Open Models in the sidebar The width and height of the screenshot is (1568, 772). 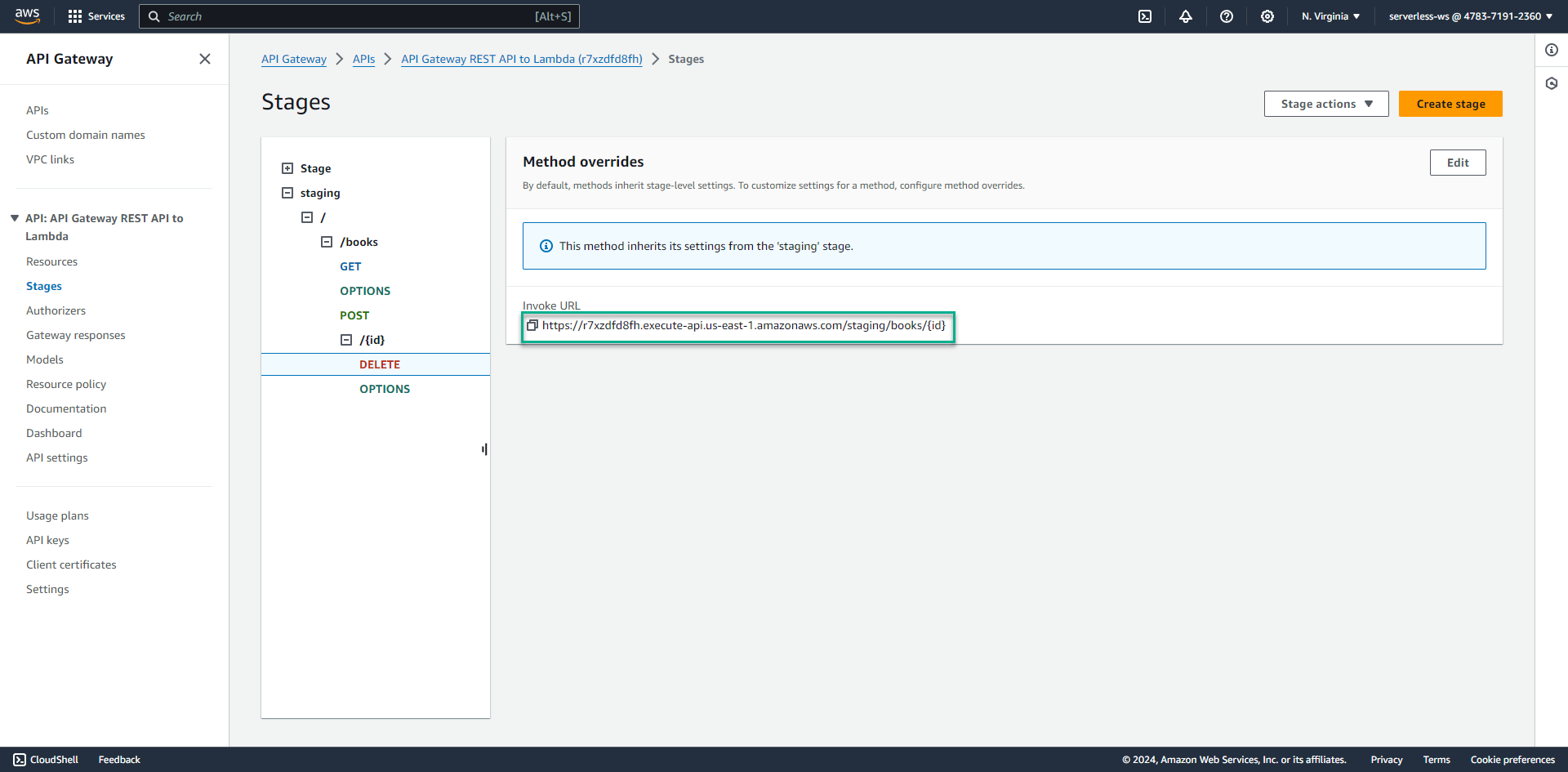pyautogui.click(x=45, y=359)
